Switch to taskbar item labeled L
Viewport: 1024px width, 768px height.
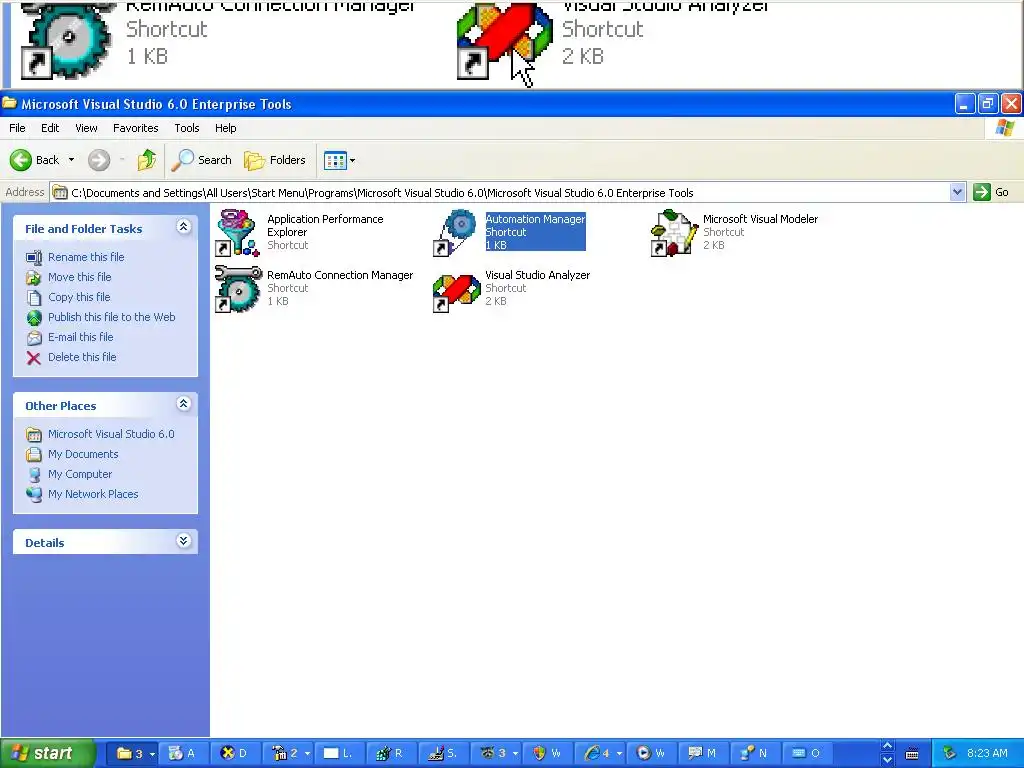point(339,754)
